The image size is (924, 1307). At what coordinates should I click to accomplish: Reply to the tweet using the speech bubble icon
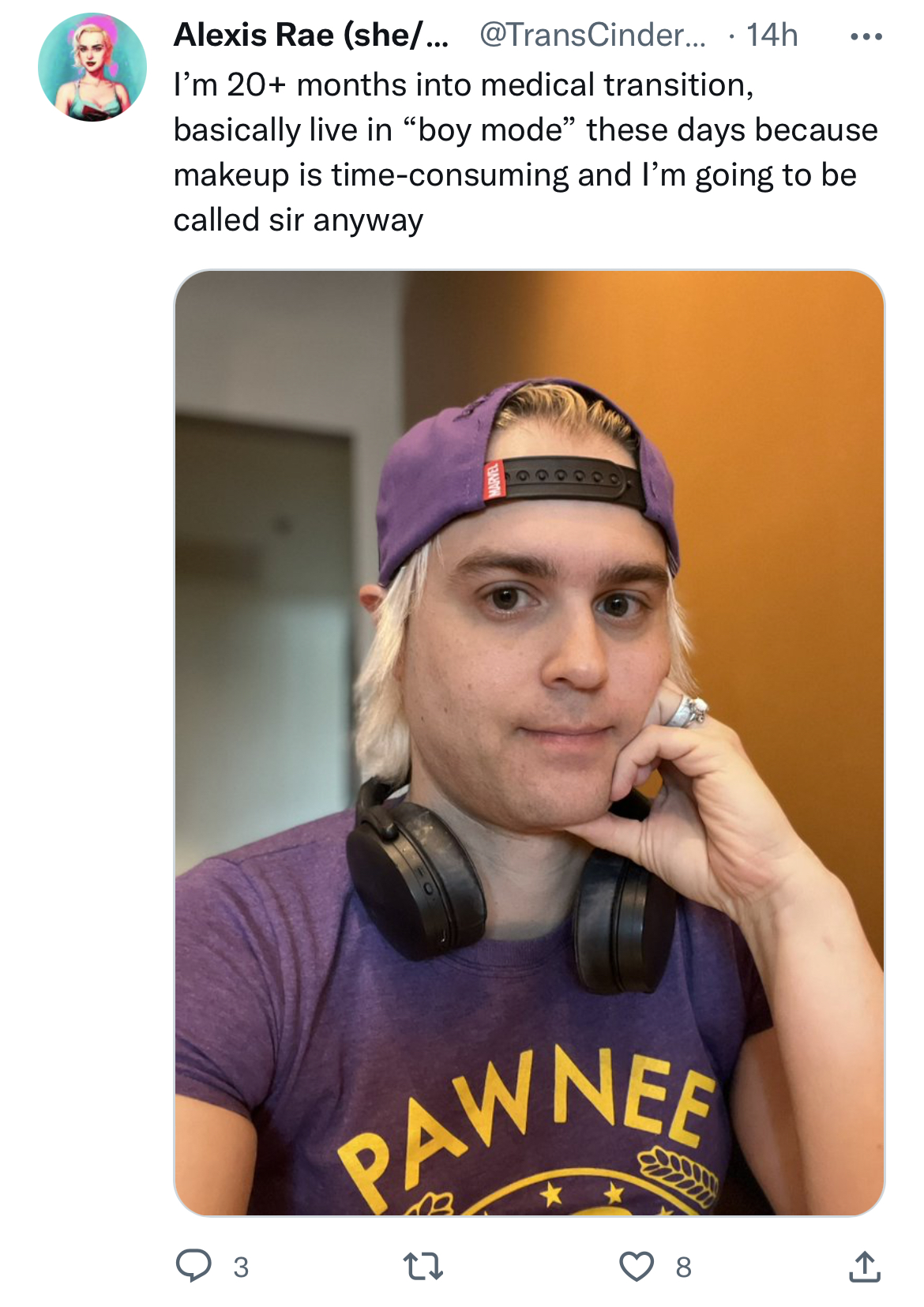coord(193,1266)
